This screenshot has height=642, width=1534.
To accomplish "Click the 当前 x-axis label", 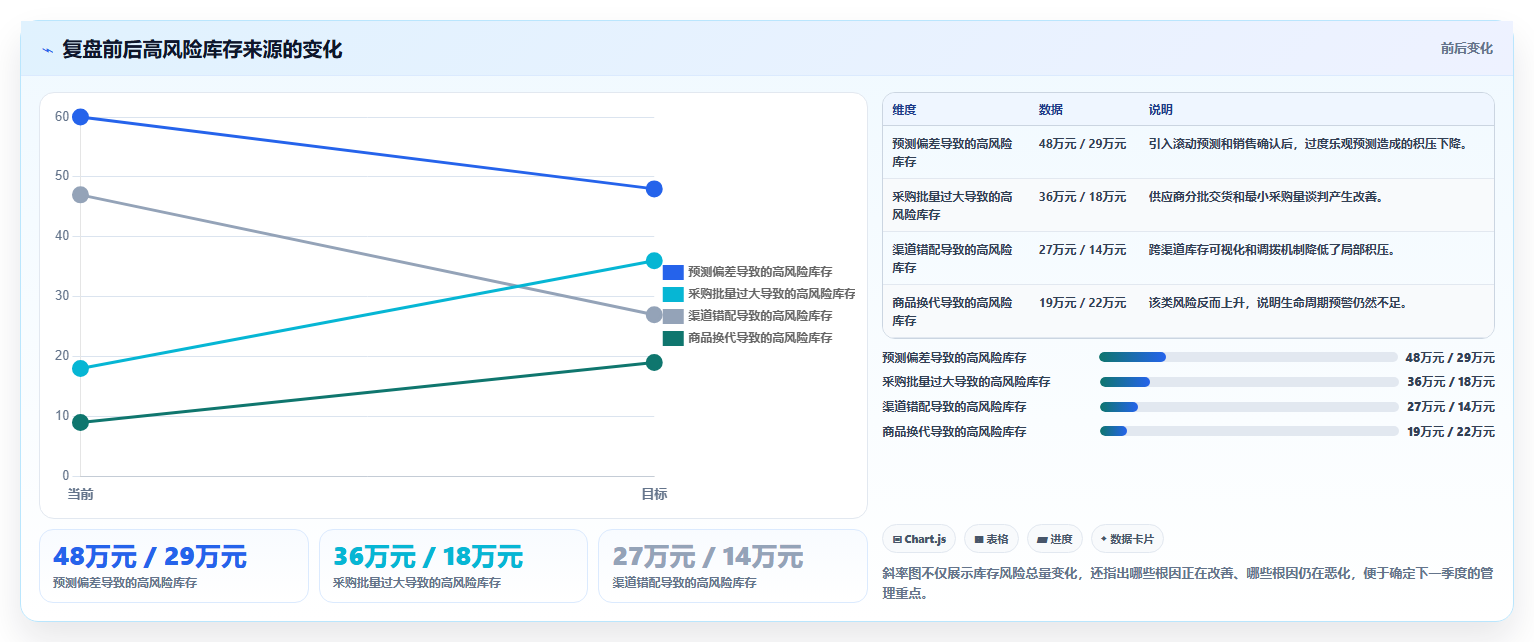I will (x=80, y=494).
